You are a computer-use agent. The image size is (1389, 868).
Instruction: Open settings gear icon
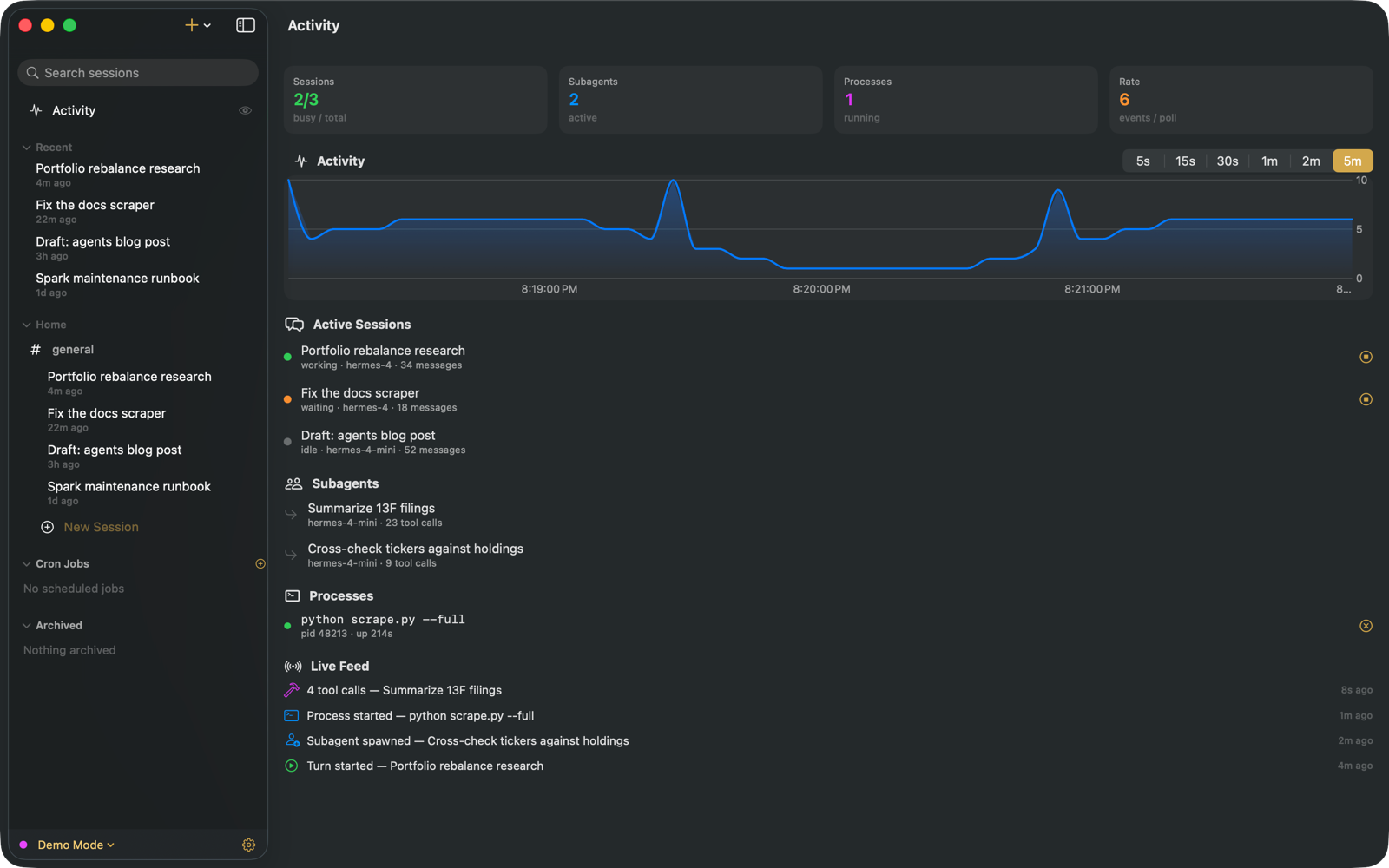[249, 845]
